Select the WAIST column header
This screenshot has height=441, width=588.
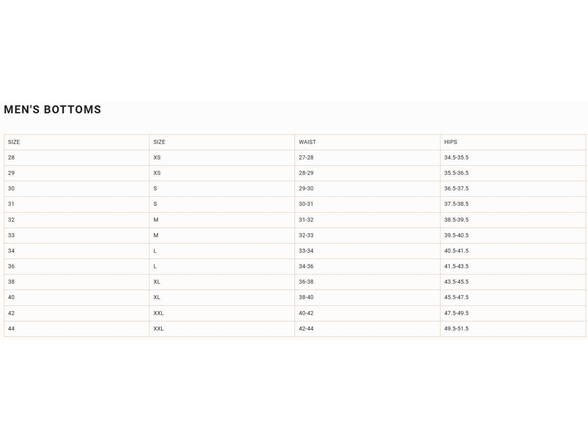(x=307, y=142)
